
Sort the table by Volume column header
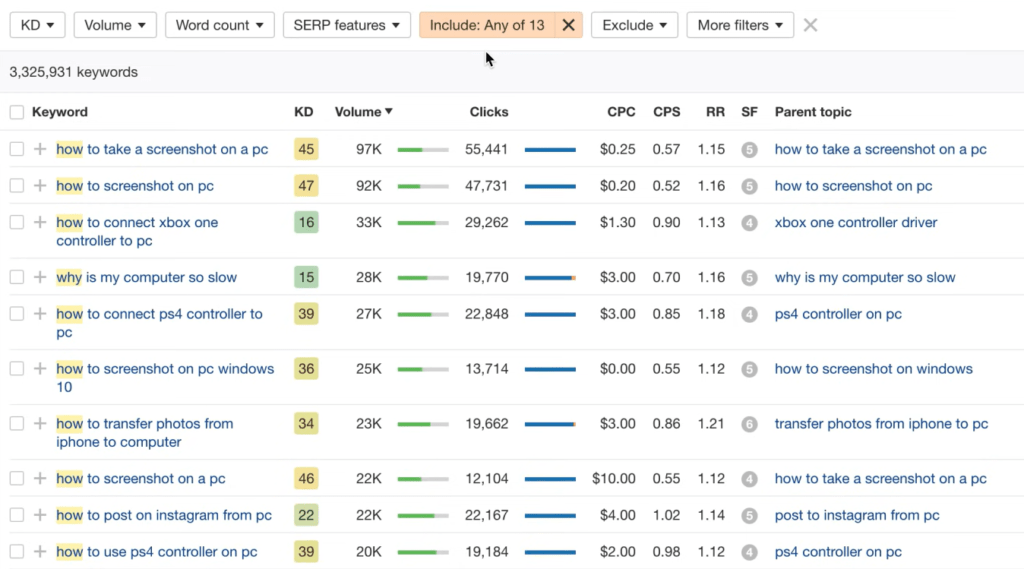[x=363, y=112]
